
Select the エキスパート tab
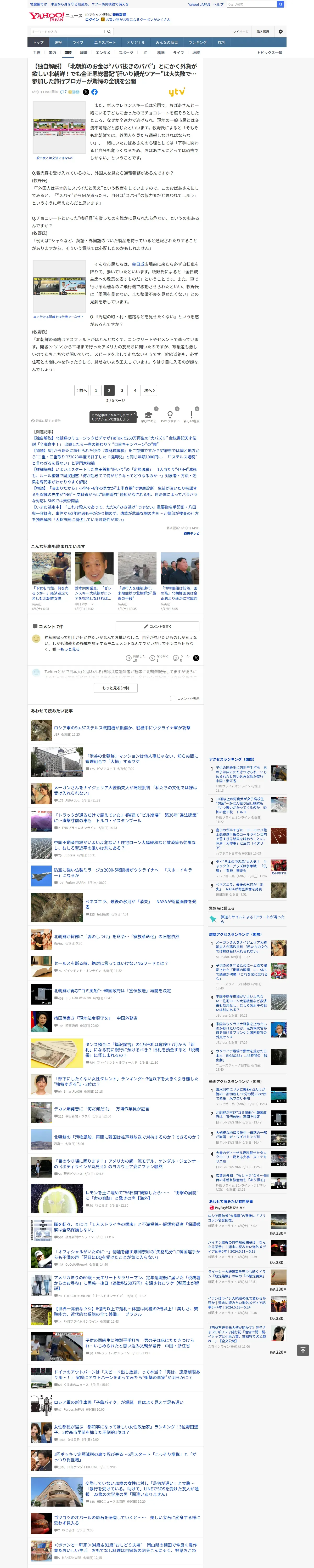coord(105,43)
